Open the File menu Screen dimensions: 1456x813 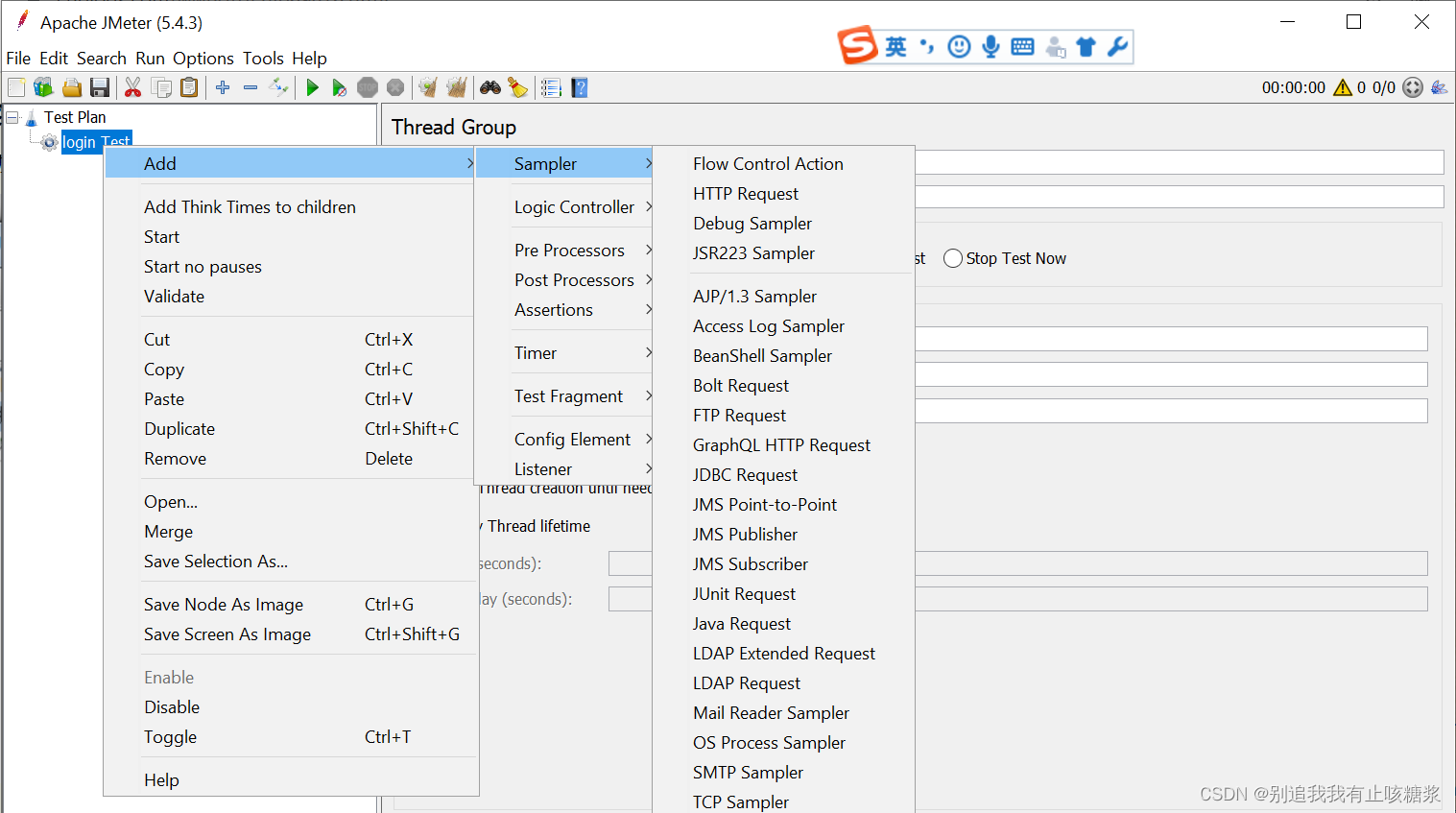[x=18, y=59]
